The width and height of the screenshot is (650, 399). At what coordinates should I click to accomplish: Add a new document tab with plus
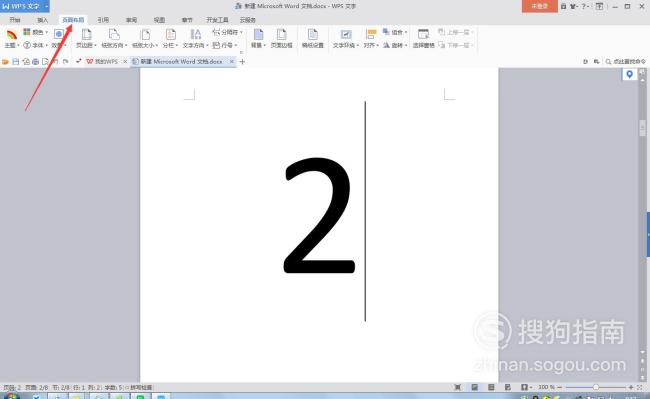pos(243,62)
